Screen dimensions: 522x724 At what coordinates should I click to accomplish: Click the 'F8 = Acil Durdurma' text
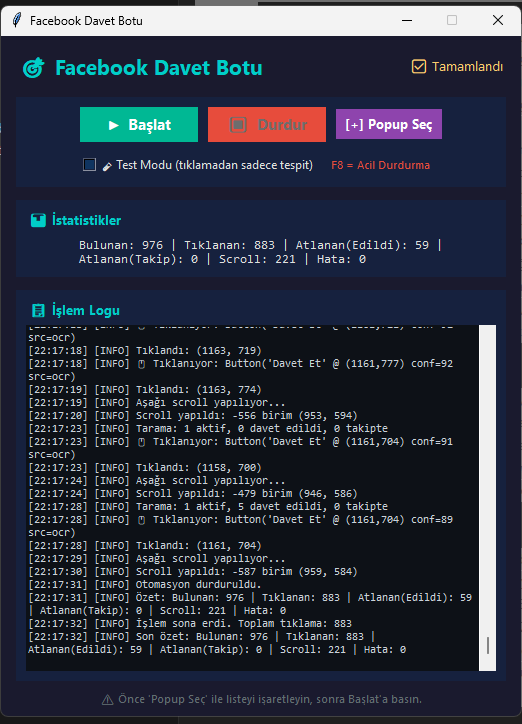coord(380,165)
